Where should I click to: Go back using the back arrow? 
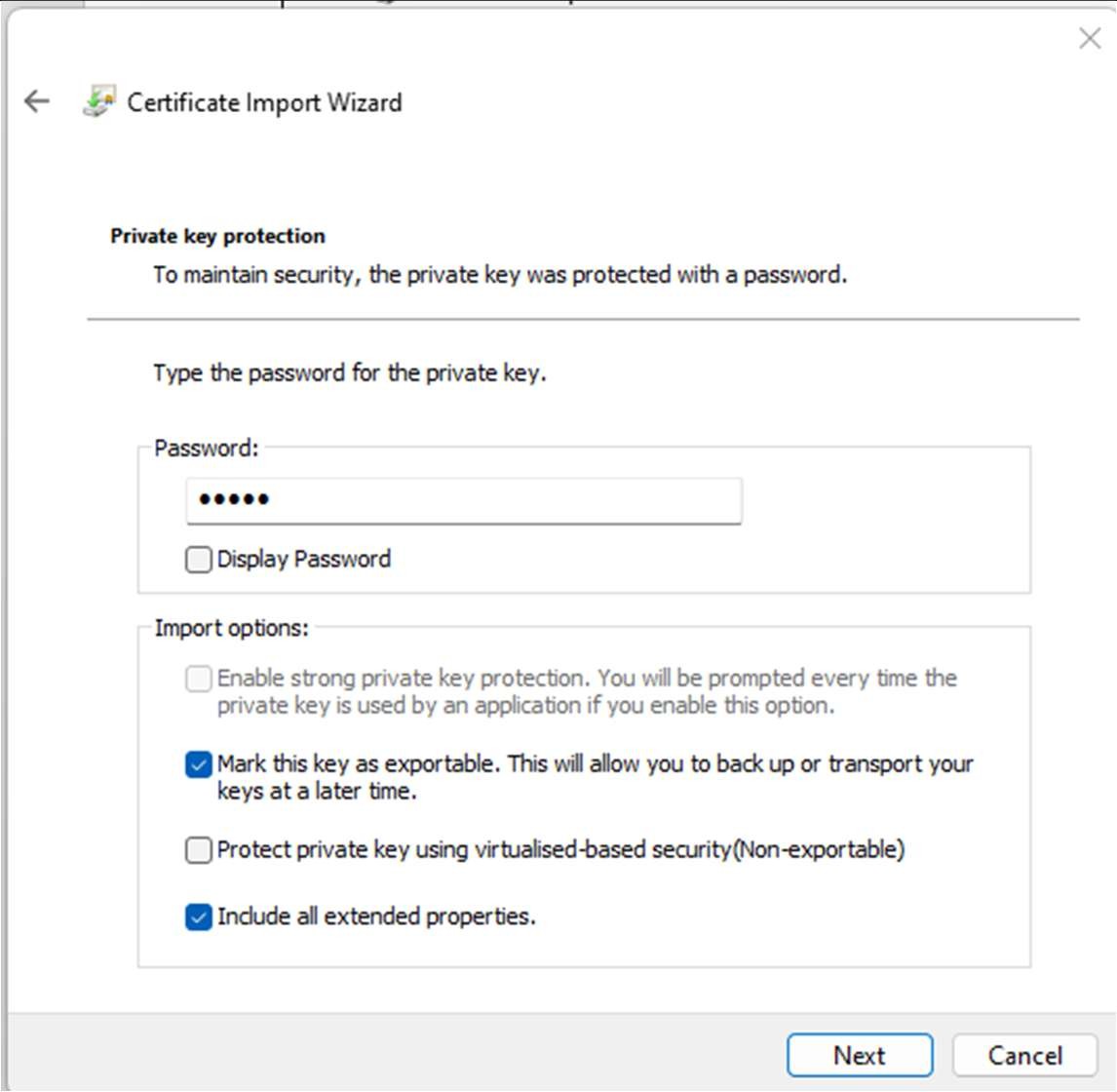37,101
